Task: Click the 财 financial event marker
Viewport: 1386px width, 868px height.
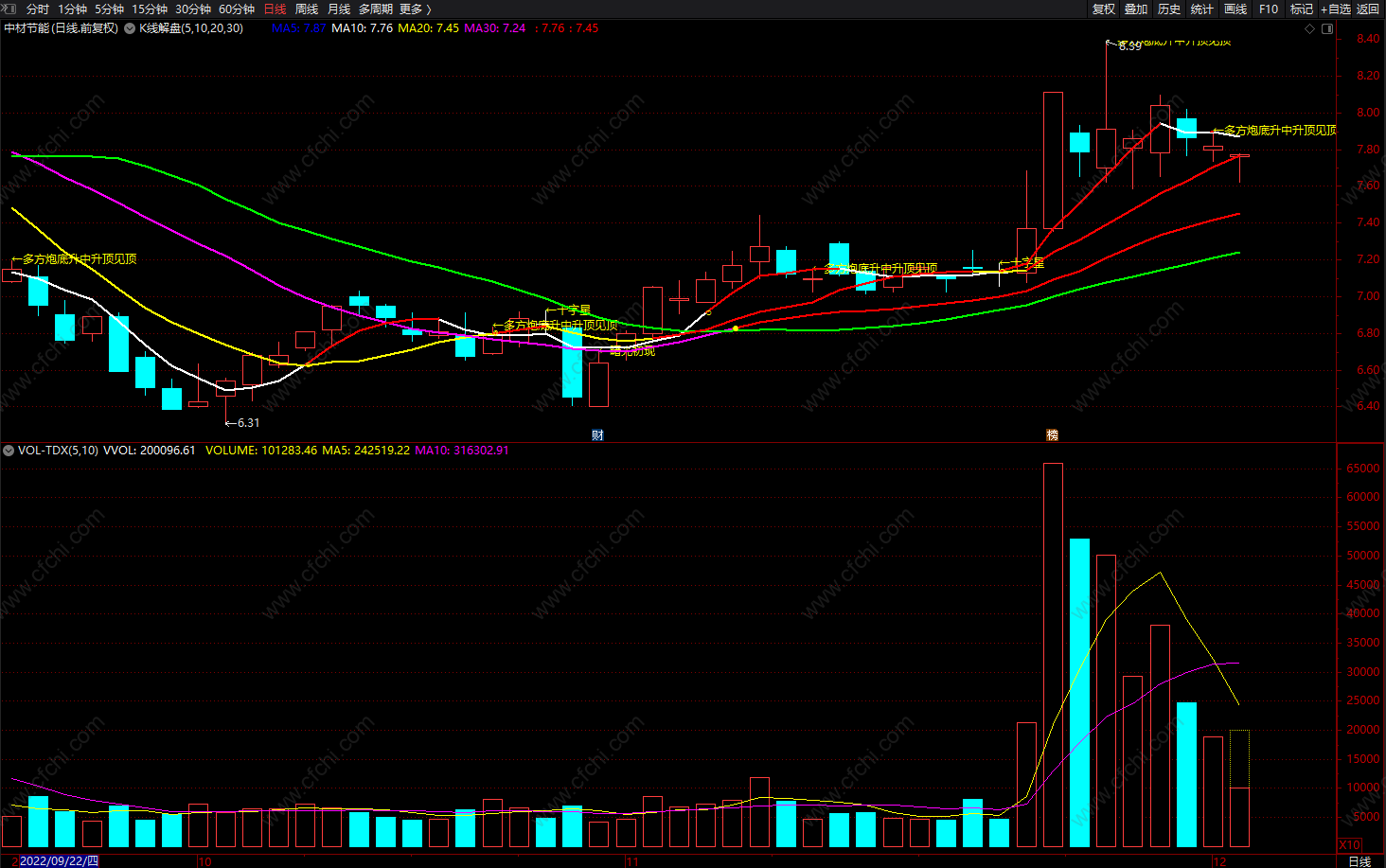Action: pyautogui.click(x=597, y=435)
